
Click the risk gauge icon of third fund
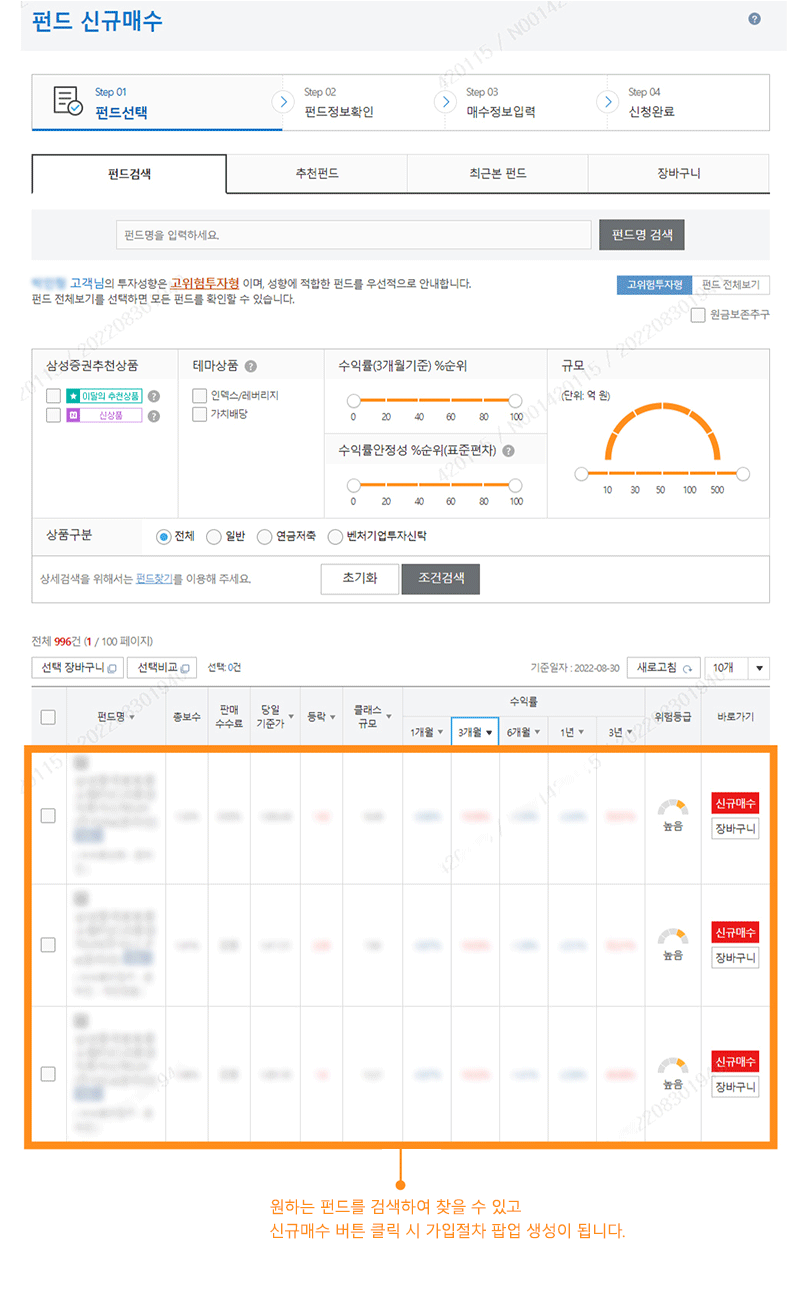click(673, 1066)
